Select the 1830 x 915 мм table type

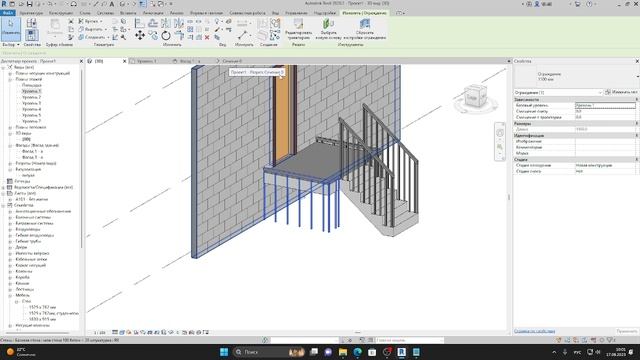tap(42, 319)
